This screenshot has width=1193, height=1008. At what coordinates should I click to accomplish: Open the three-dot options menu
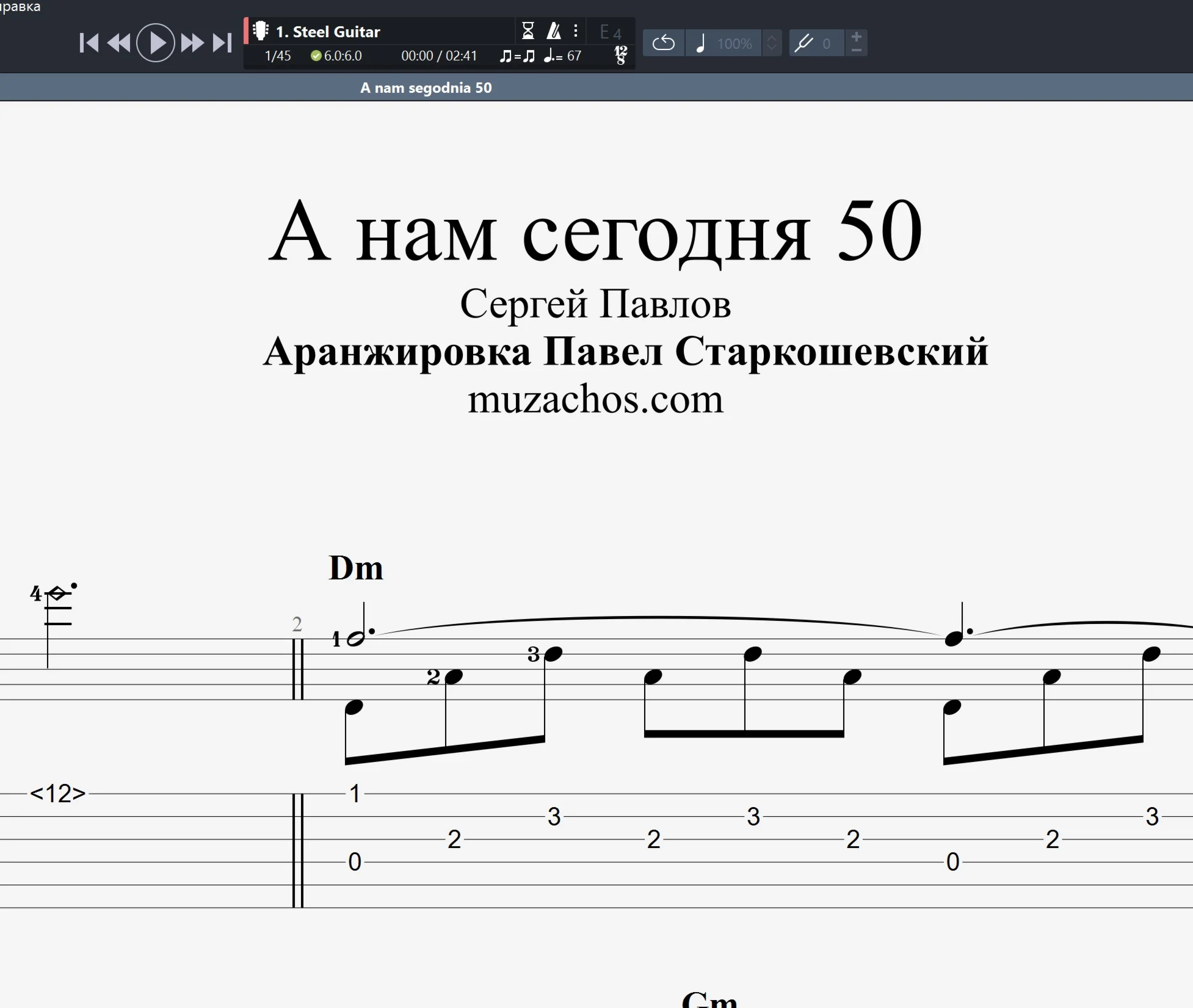pos(575,31)
